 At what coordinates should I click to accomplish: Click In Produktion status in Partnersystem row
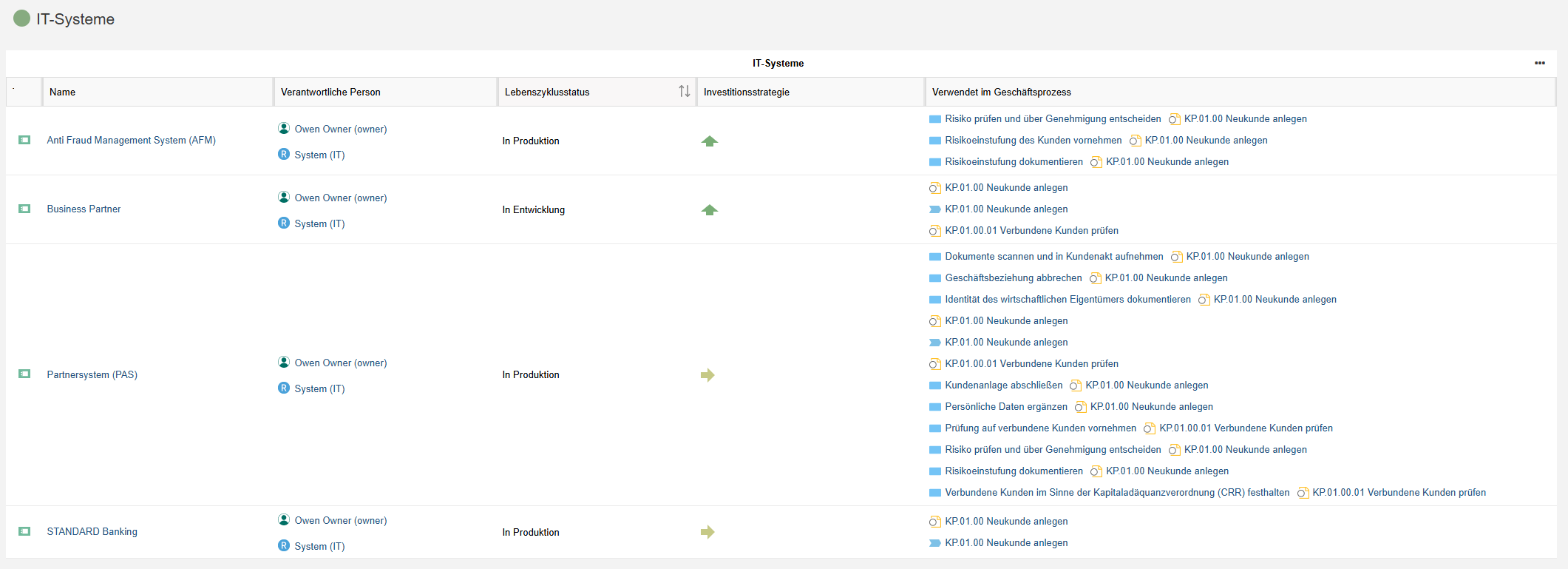(x=531, y=374)
